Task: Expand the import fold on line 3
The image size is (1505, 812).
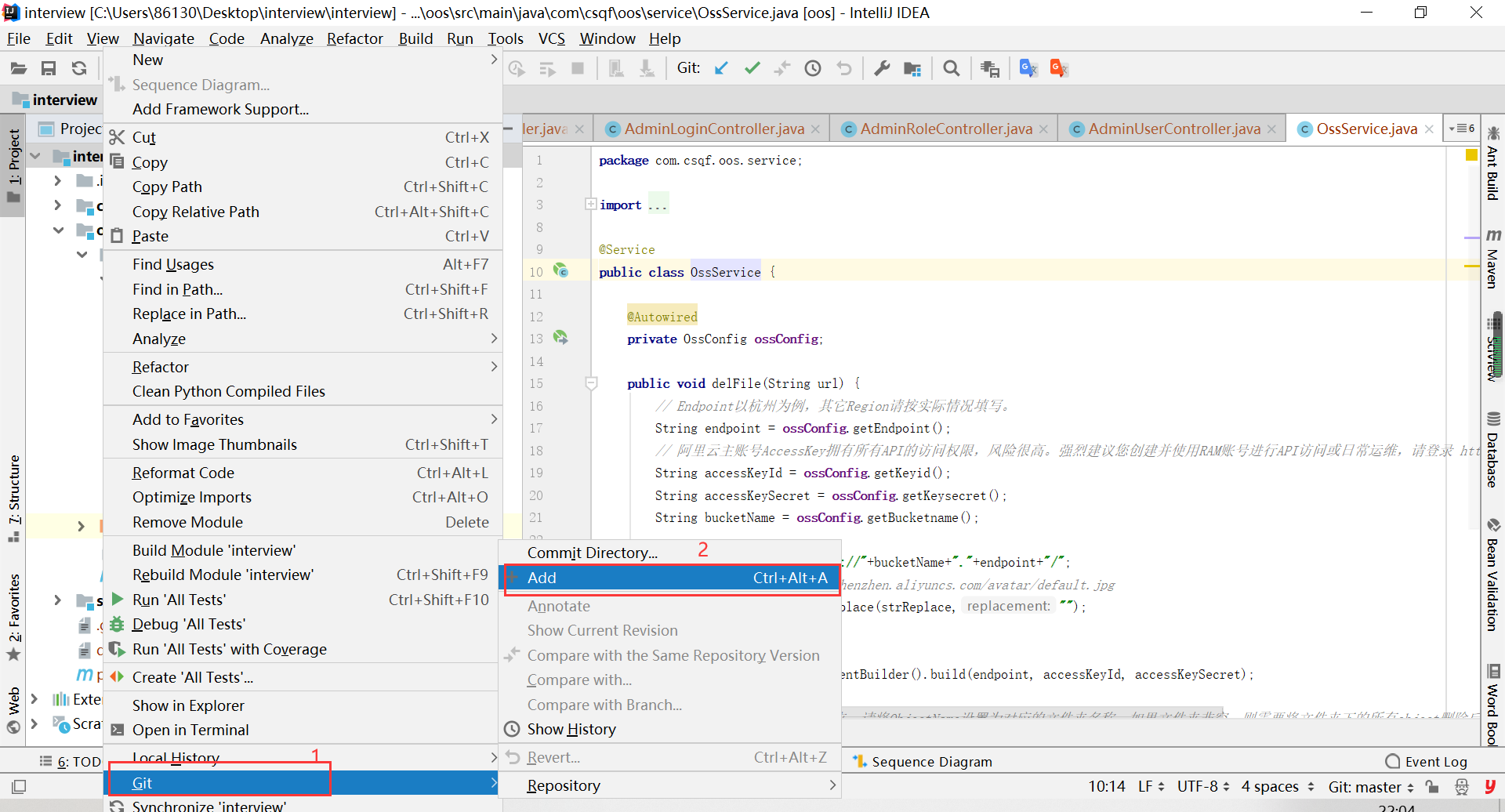Action: (590, 204)
